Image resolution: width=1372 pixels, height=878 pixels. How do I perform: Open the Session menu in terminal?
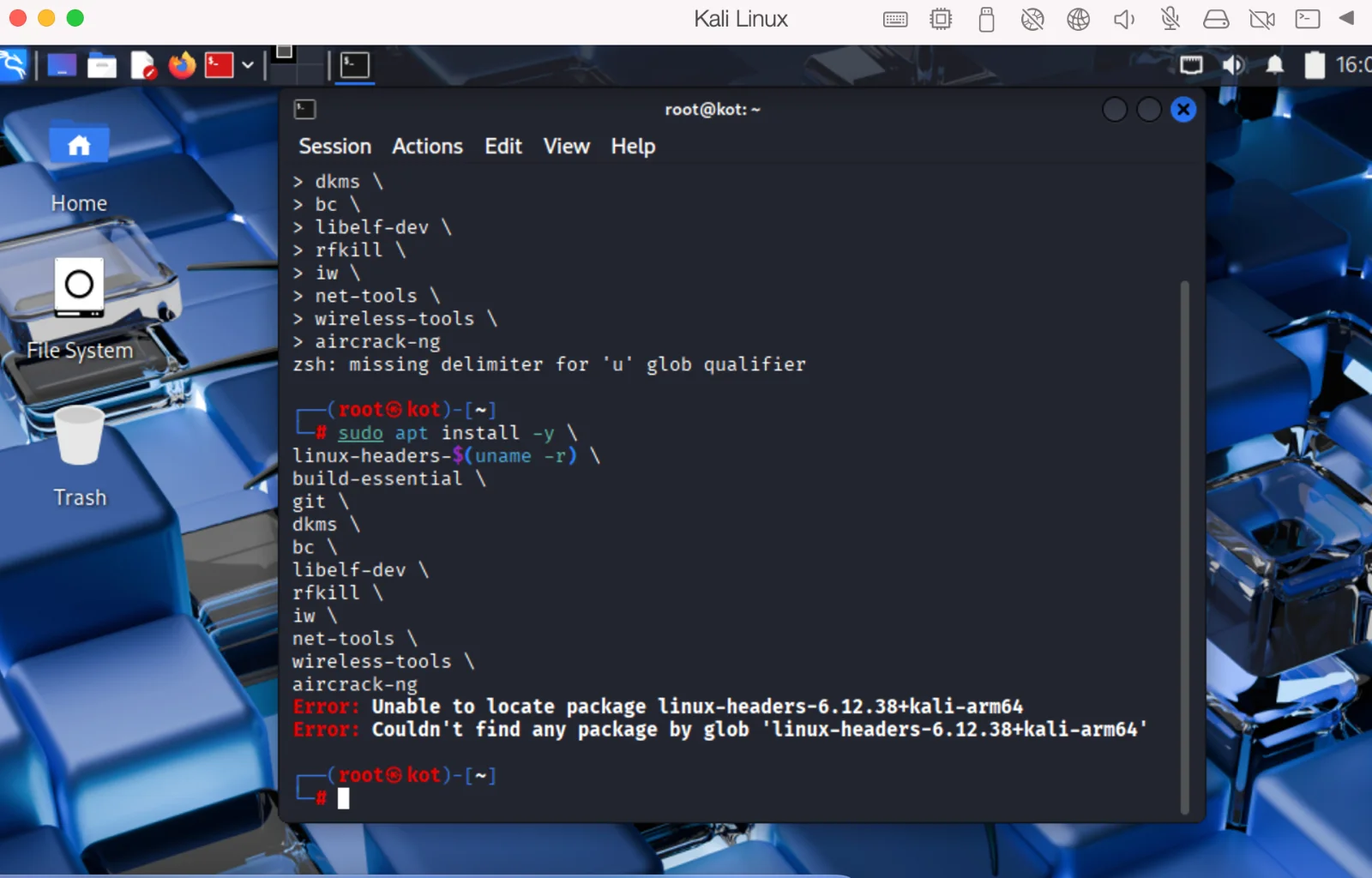coord(334,147)
